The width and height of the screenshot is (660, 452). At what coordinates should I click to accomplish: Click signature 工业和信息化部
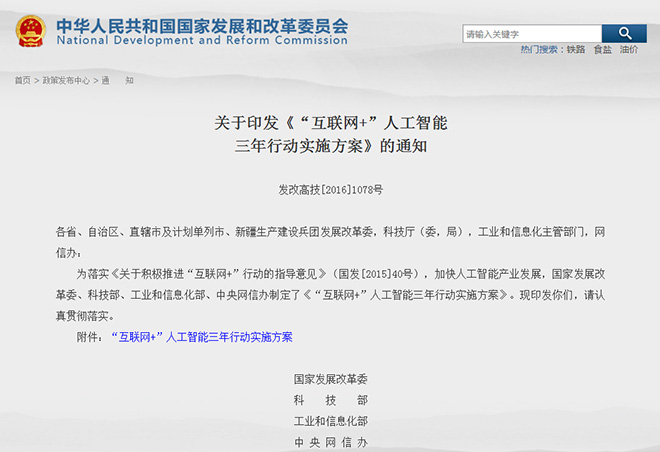click(330, 421)
